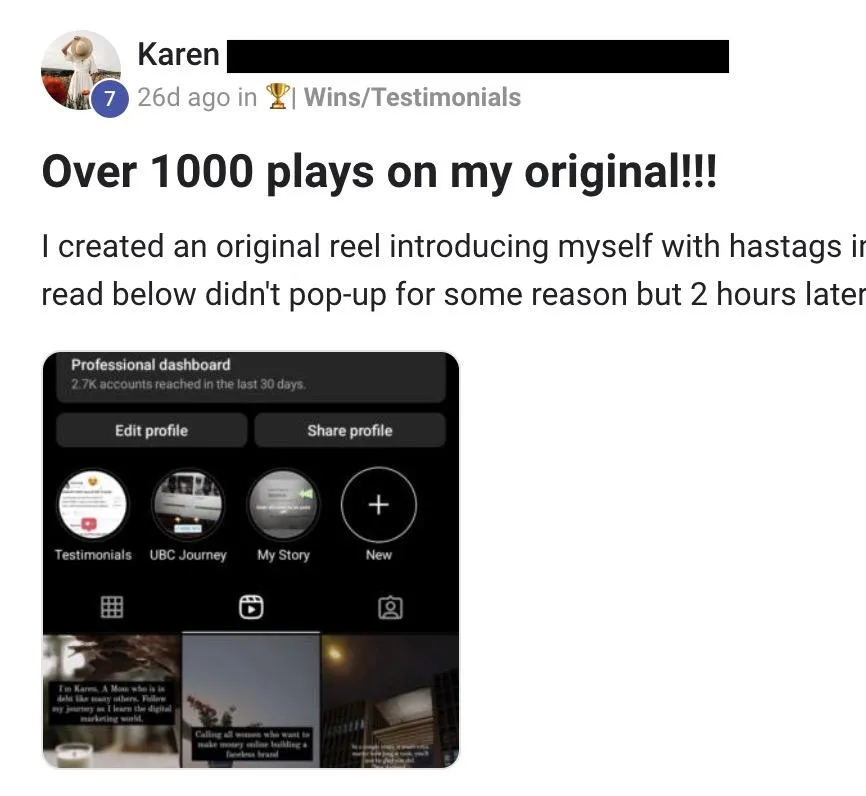Open Karen's profile picture

pos(81,70)
